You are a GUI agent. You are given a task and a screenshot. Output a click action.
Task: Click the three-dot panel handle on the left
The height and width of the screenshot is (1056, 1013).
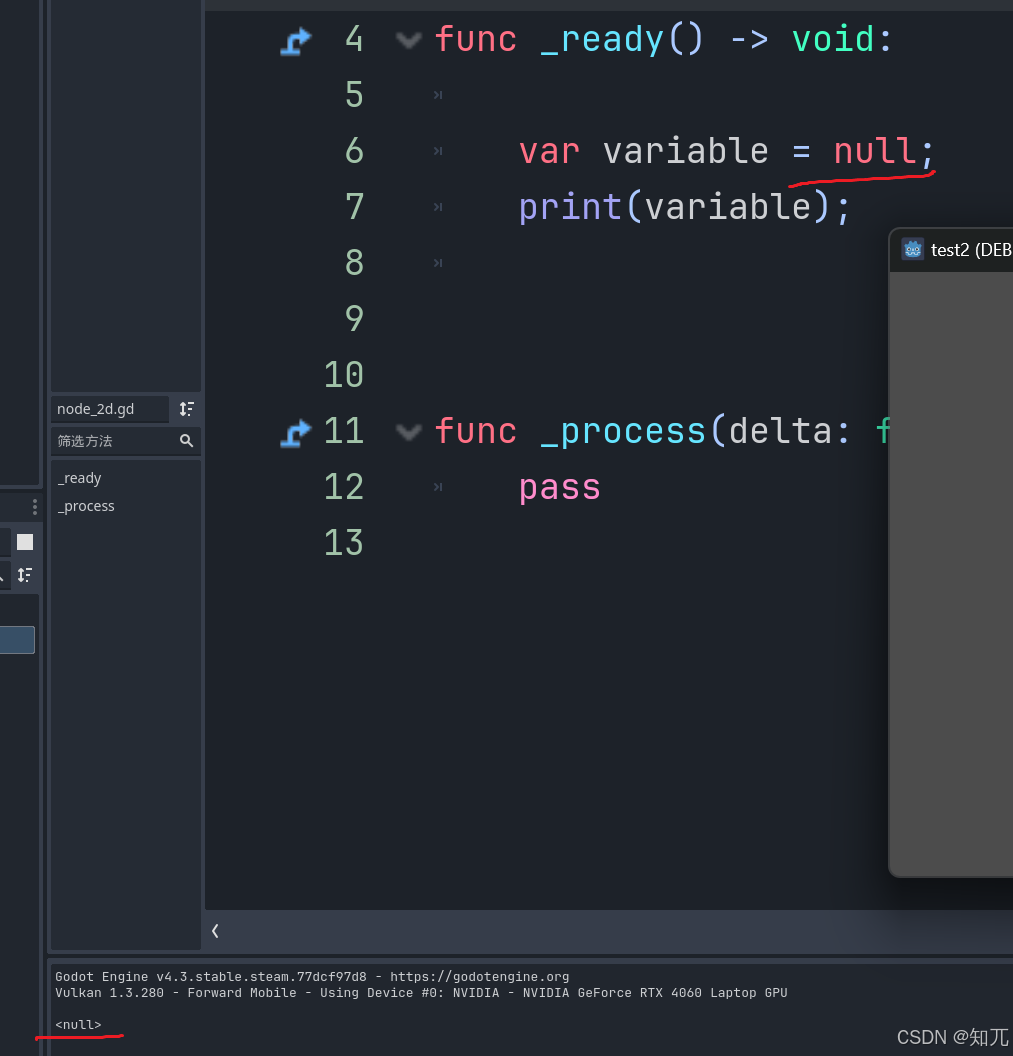coord(36,506)
